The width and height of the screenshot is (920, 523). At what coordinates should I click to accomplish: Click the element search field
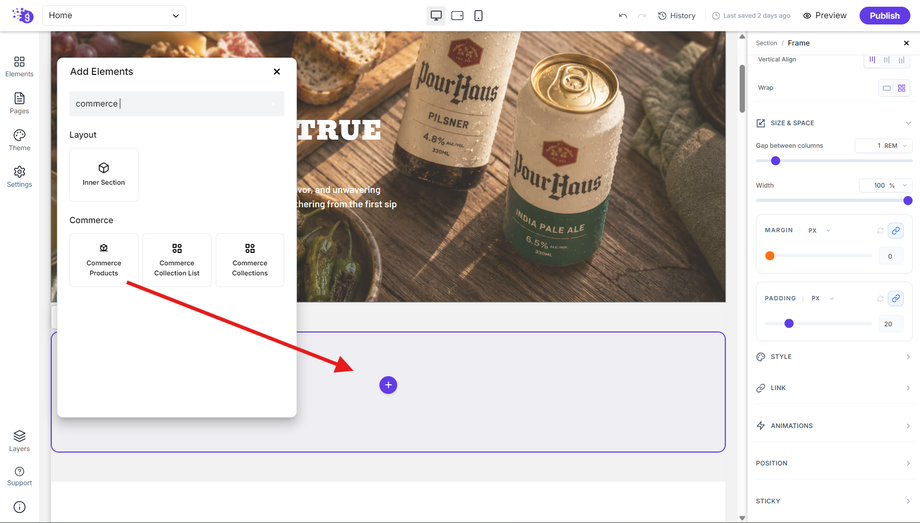[177, 104]
